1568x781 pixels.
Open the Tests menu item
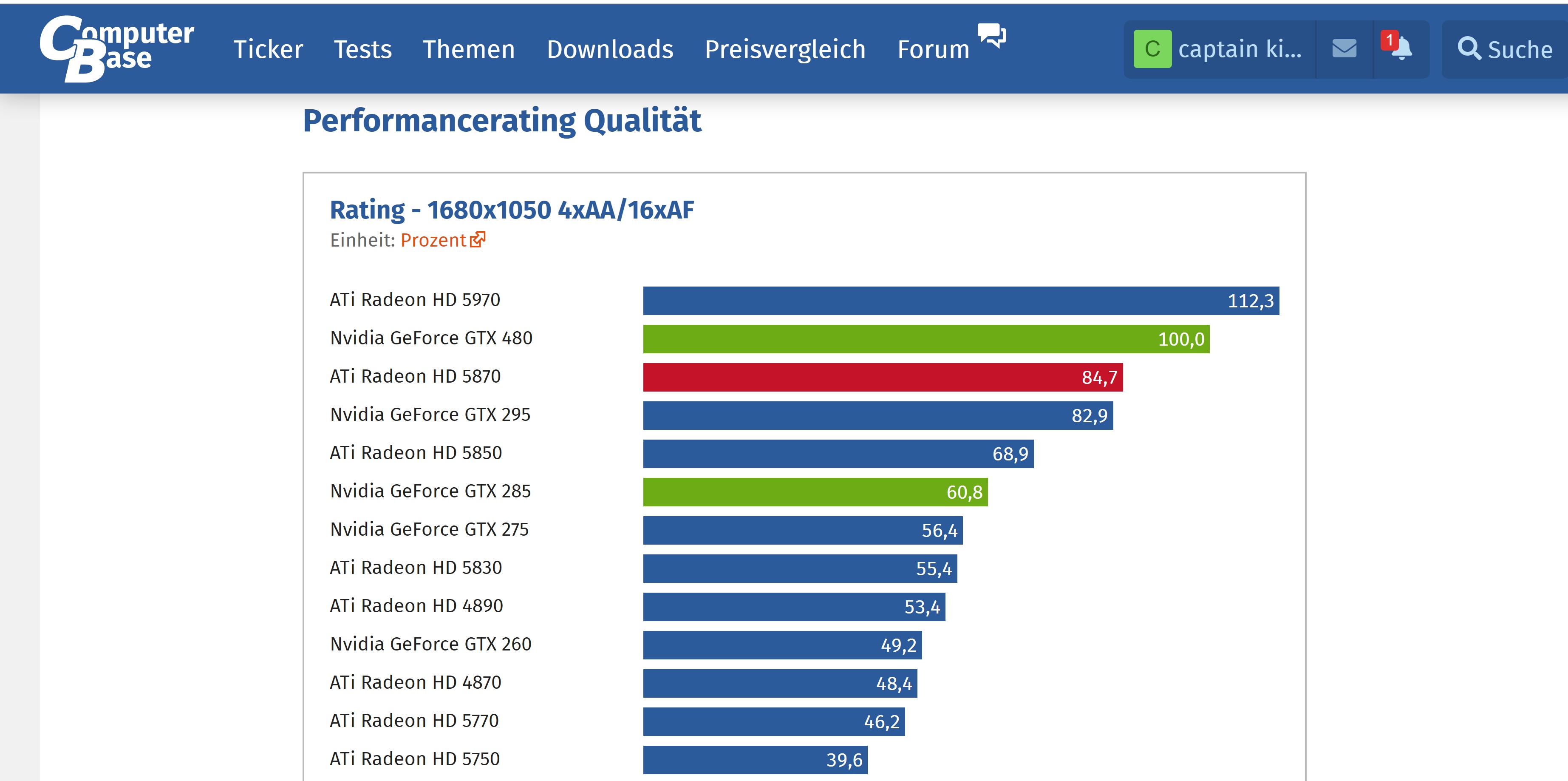(363, 49)
